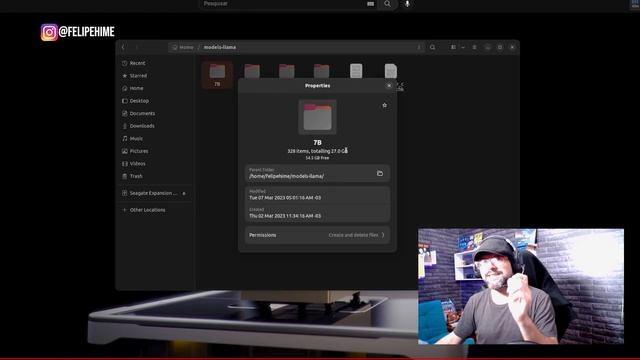
Task: Click modelo-llama in the path bar
Action: (x=220, y=47)
